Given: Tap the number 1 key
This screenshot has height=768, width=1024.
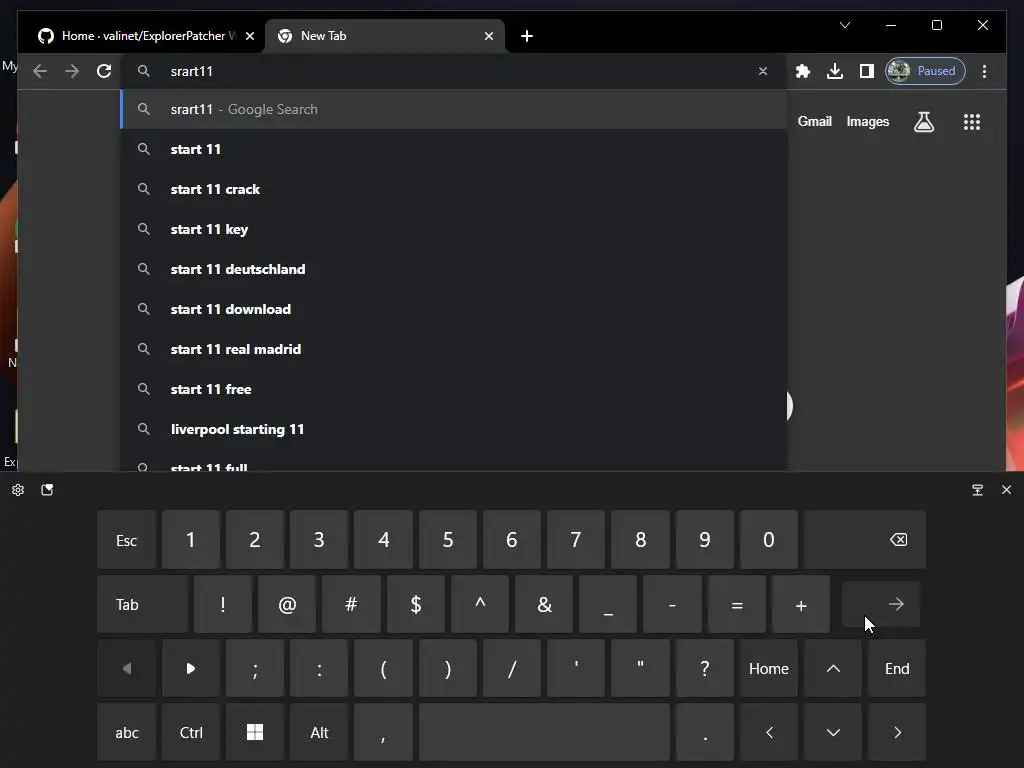Looking at the screenshot, I should click(x=190, y=540).
